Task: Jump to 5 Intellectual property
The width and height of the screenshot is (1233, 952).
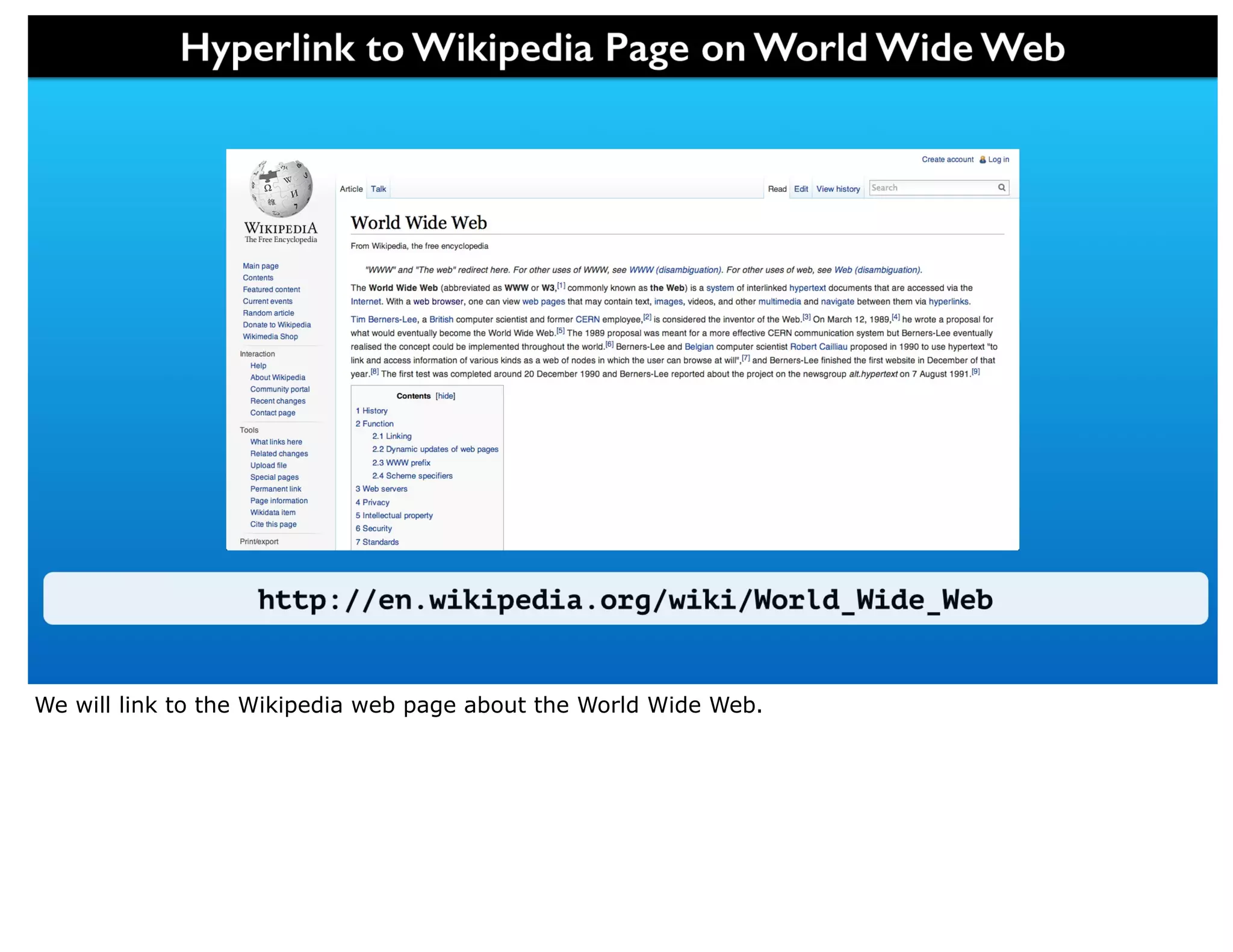Action: coord(394,516)
